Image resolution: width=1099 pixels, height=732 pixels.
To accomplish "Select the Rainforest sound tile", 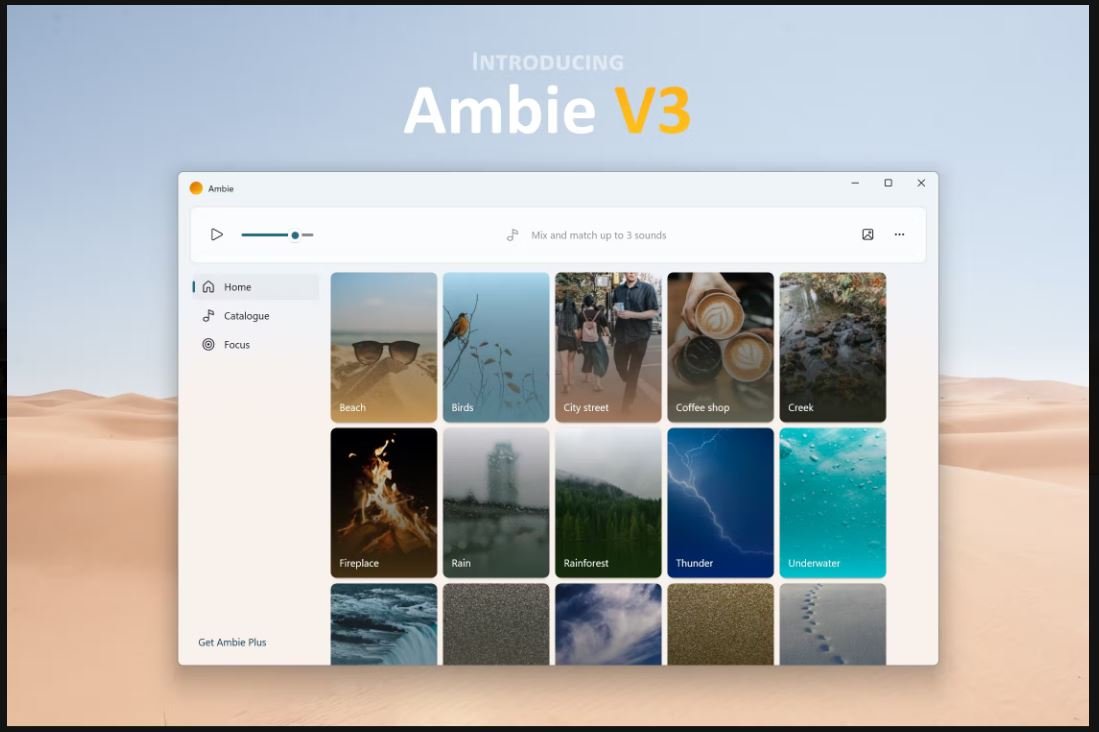I will coord(608,503).
